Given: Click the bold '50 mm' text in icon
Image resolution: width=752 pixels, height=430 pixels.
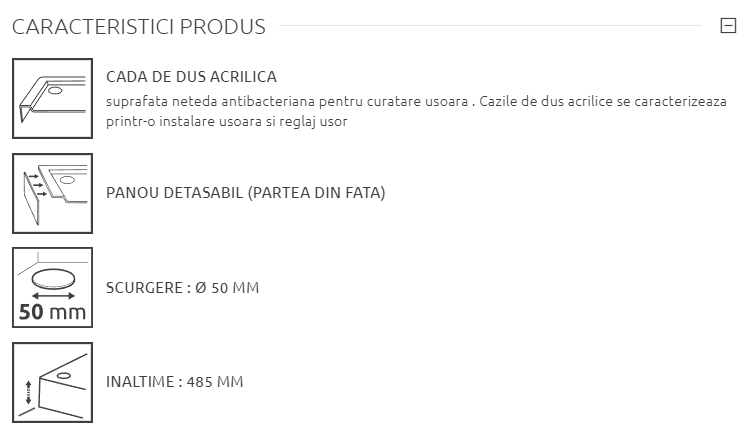Looking at the screenshot, I should (x=52, y=312).
